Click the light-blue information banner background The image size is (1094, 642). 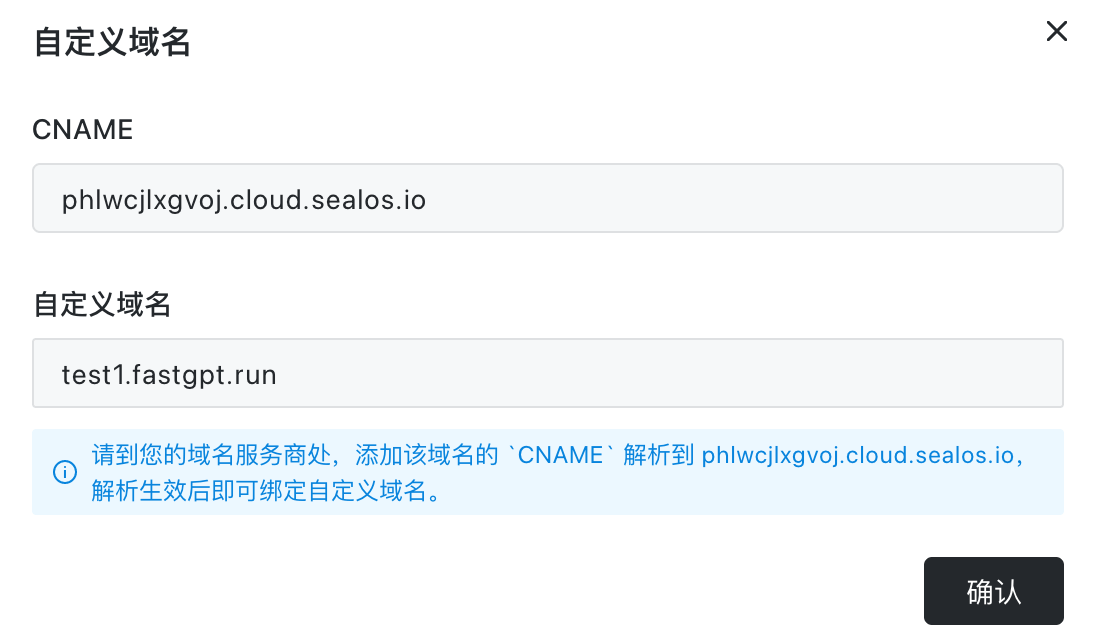coord(548,472)
